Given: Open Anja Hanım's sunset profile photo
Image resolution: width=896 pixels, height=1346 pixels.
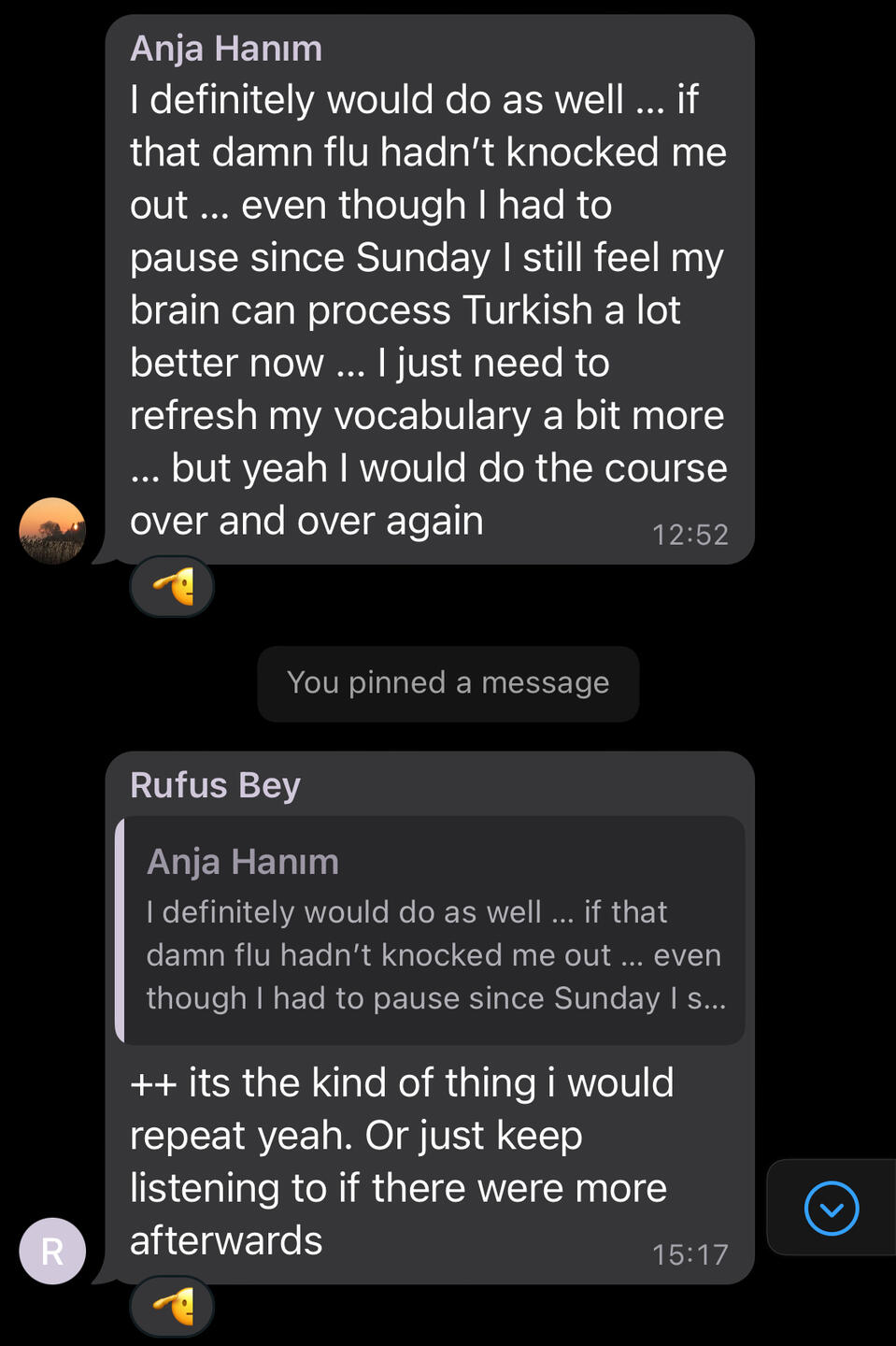Looking at the screenshot, I should (x=52, y=531).
